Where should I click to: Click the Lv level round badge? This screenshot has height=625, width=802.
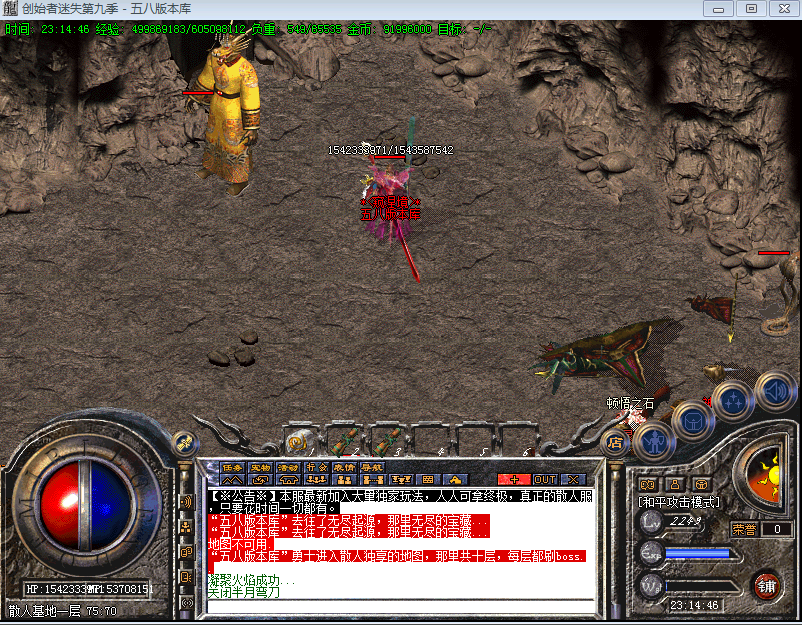[x=651, y=522]
